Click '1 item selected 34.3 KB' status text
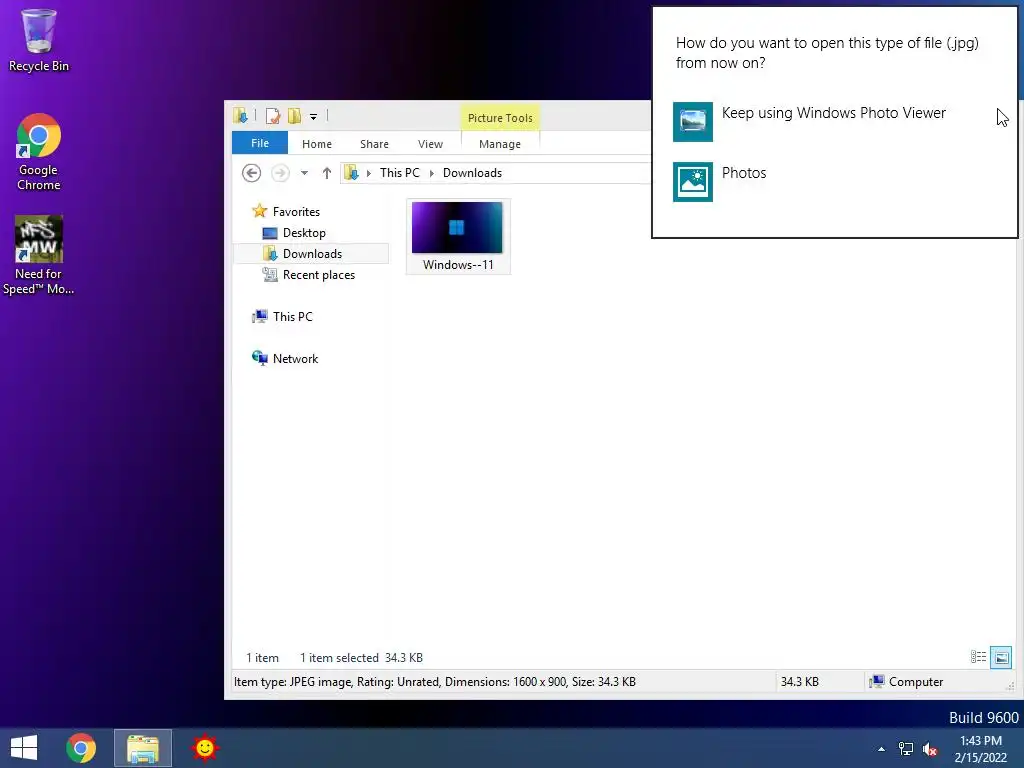The width and height of the screenshot is (1024, 768). click(361, 658)
